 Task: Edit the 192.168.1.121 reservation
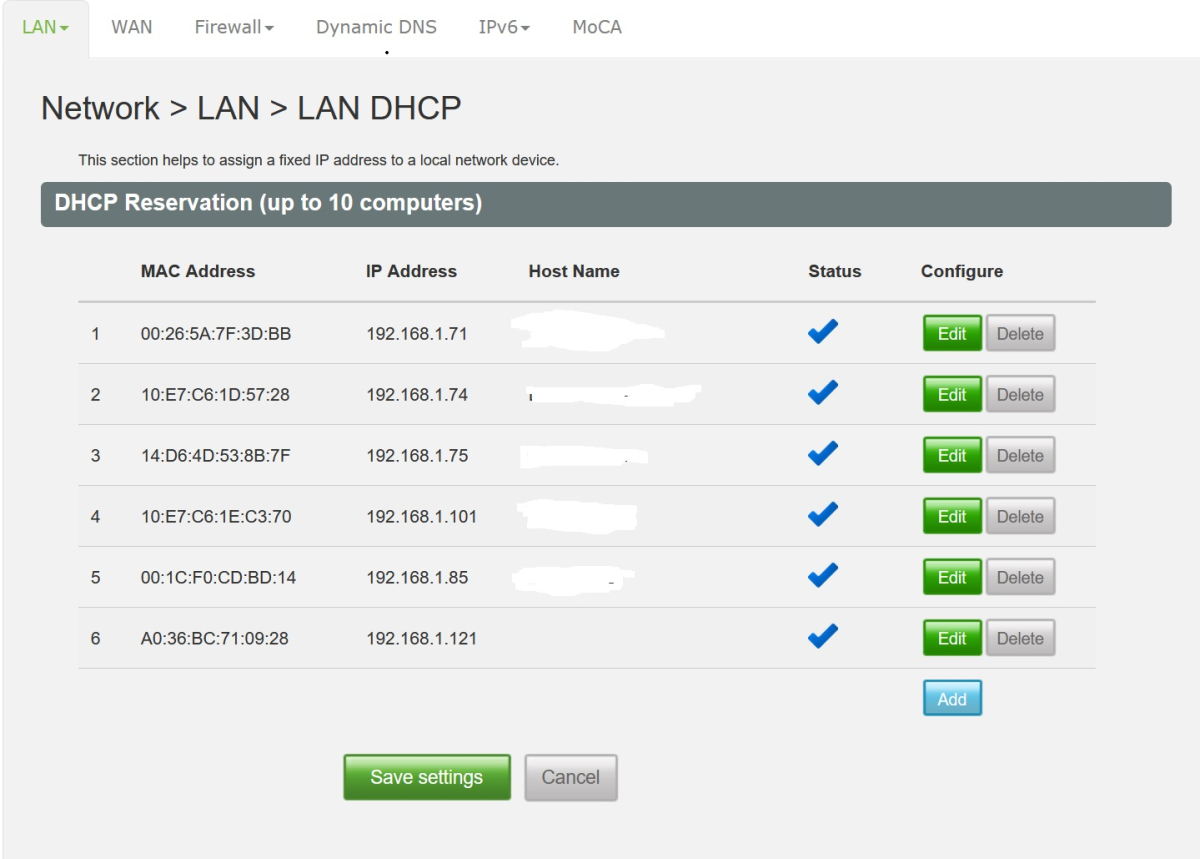[x=951, y=637]
